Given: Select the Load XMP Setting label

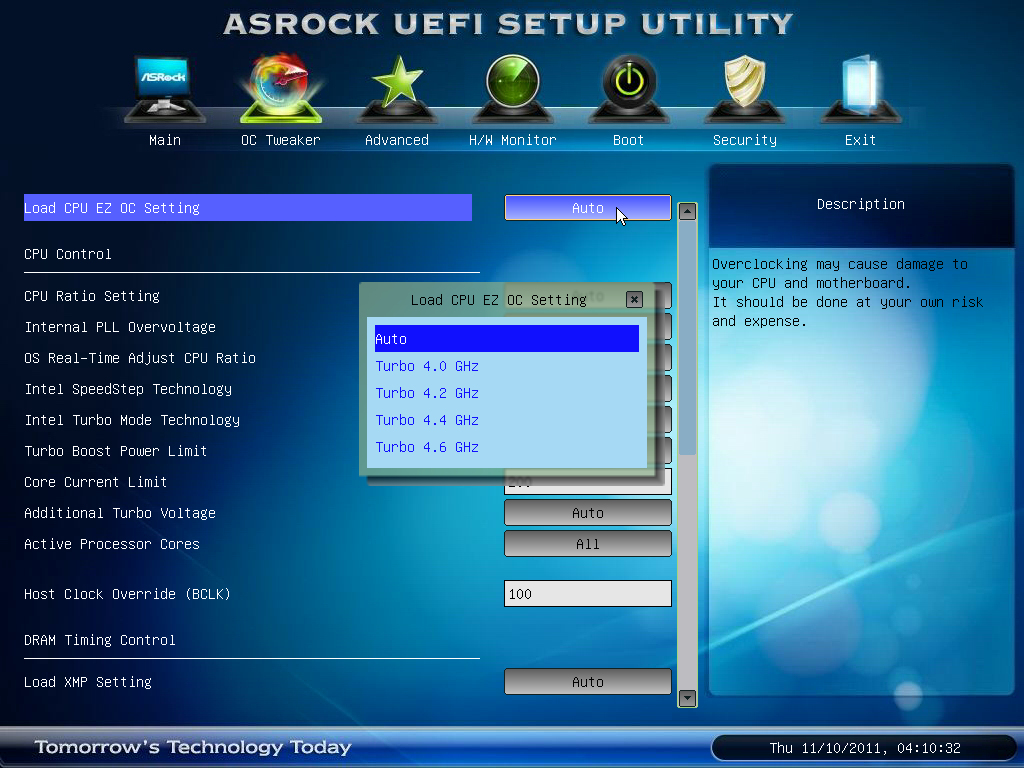Looking at the screenshot, I should [x=88, y=682].
